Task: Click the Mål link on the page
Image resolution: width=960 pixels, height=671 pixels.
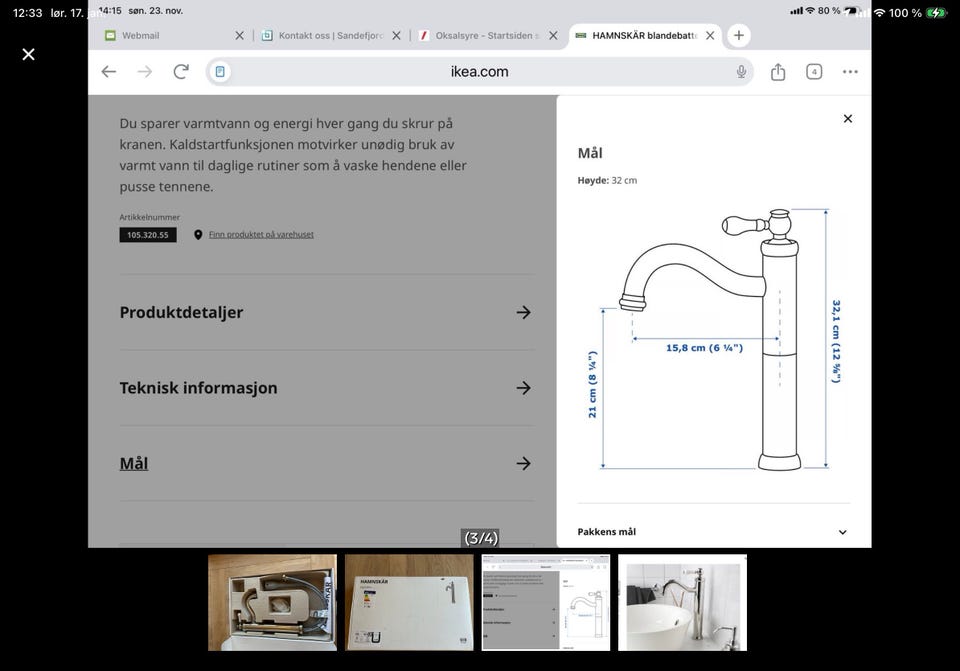Action: (x=134, y=463)
